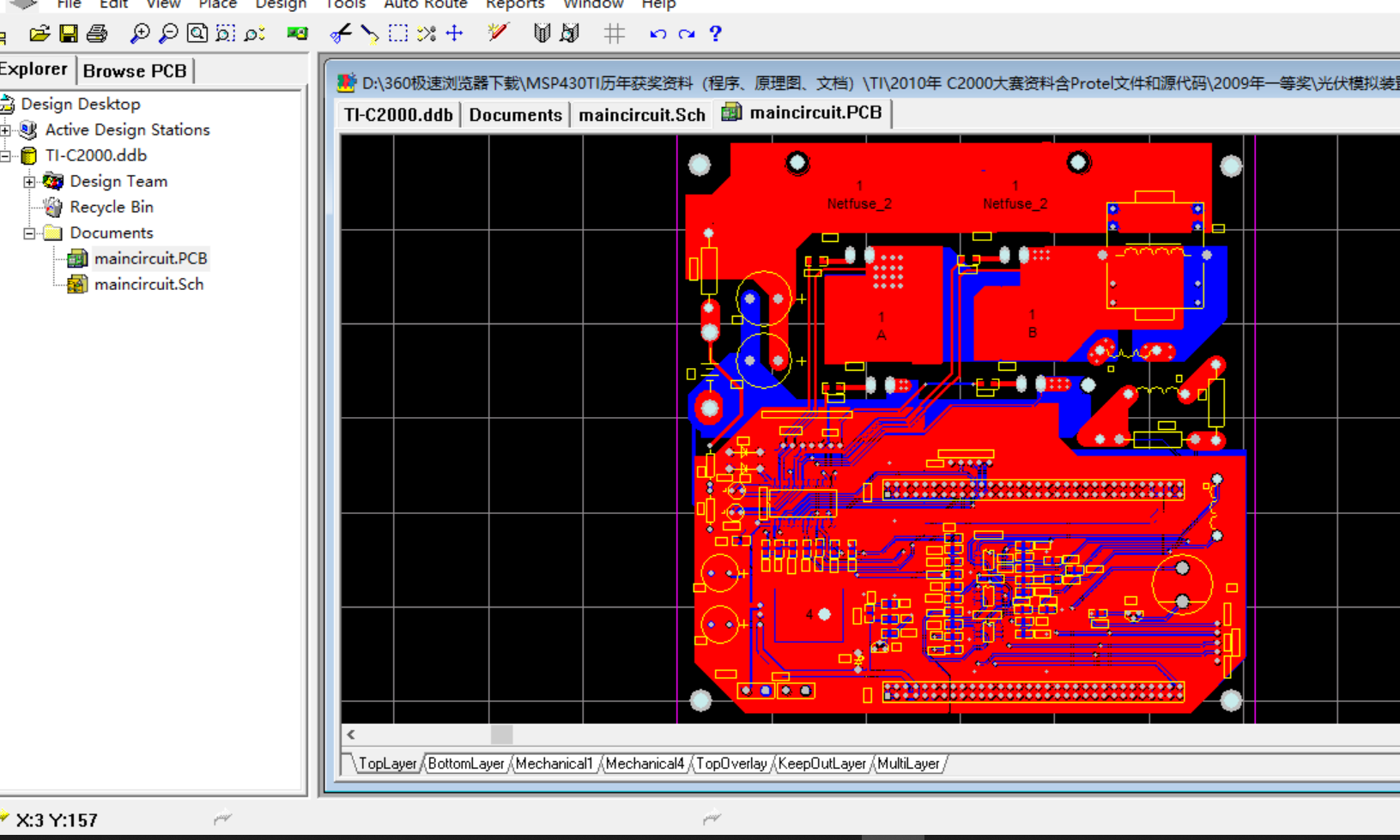The image size is (1400, 840).
Task: Zoom in on the PCB view
Action: click(139, 33)
